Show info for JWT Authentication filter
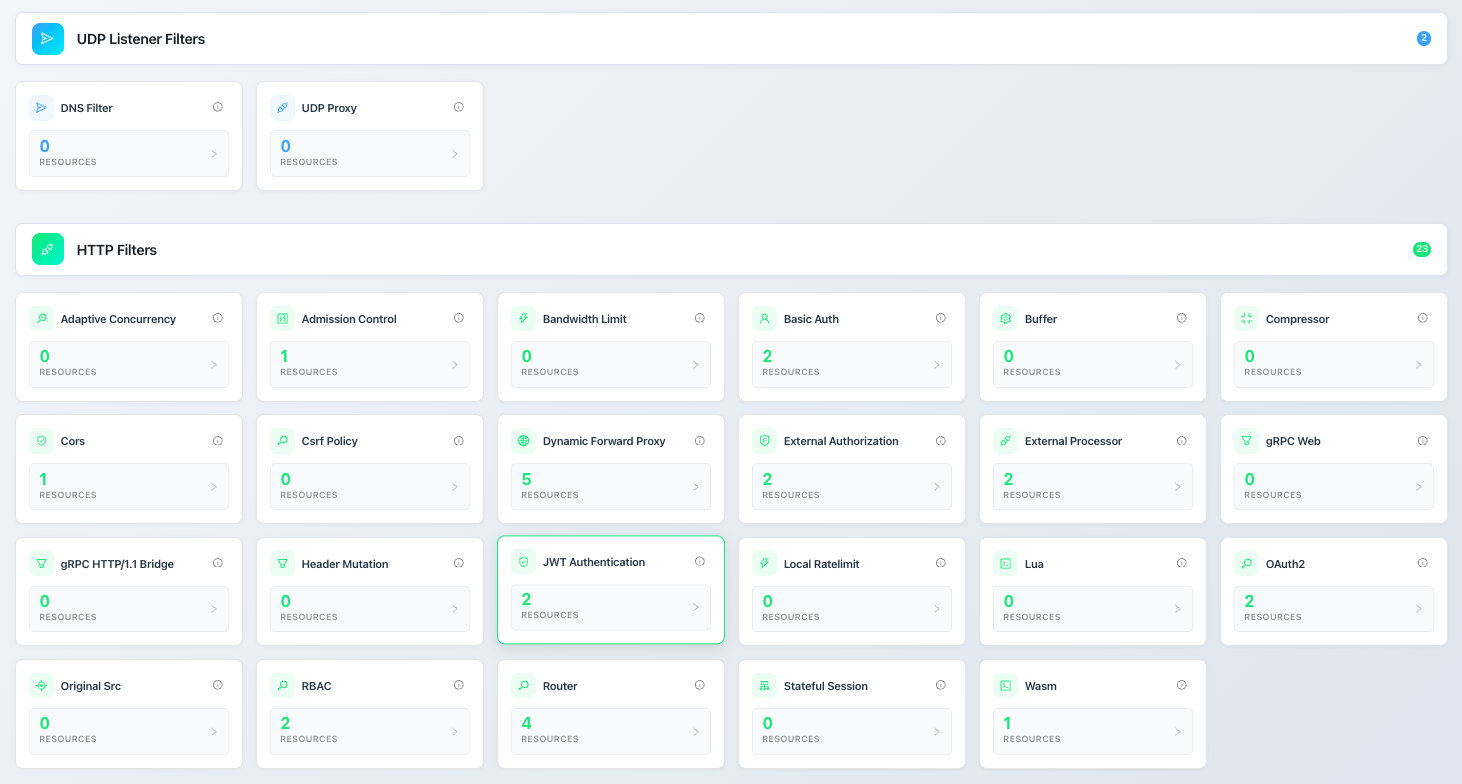Viewport: 1462px width, 784px height. [x=700, y=562]
